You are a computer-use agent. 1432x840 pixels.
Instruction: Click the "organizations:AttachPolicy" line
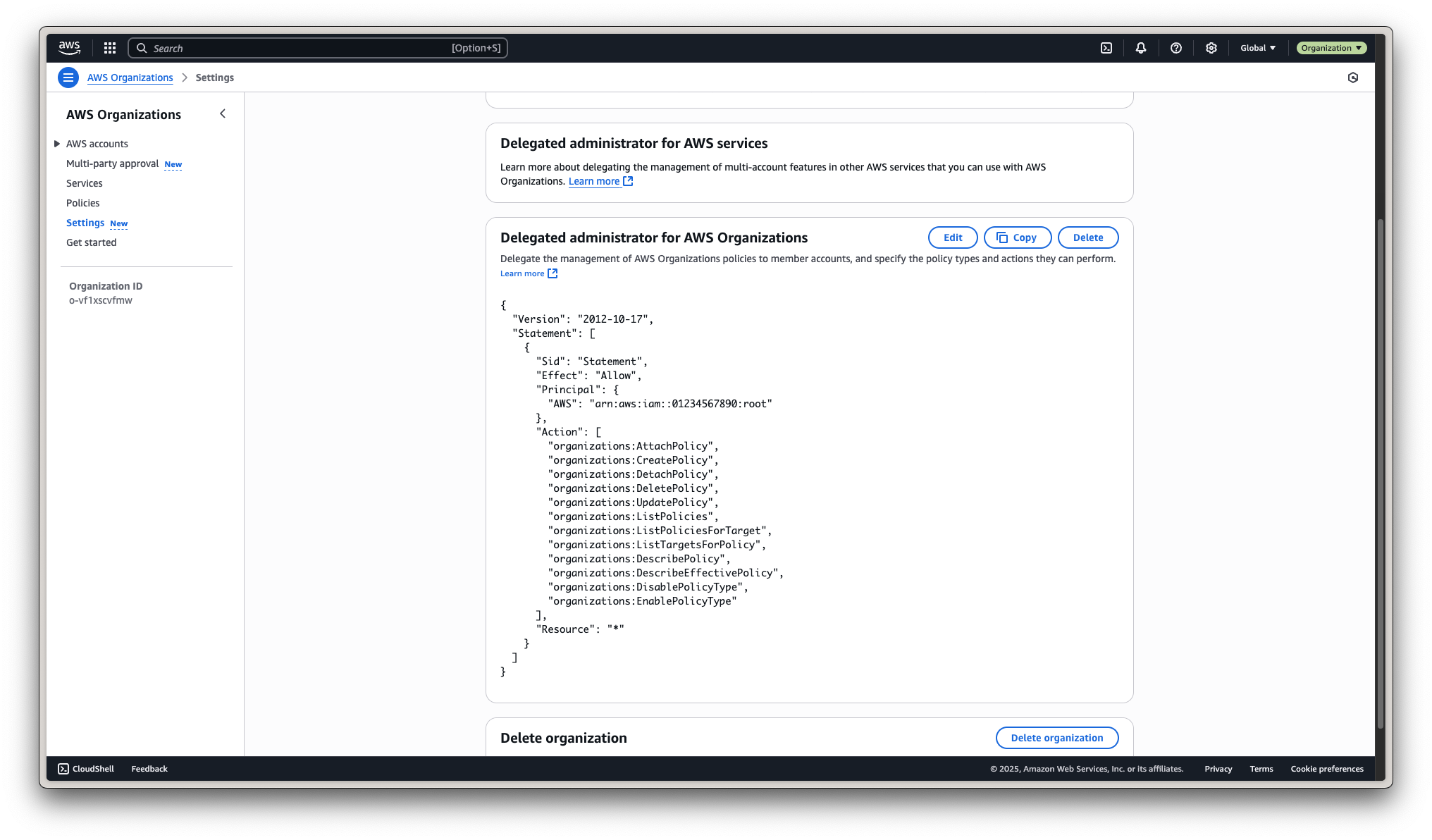[633, 446]
